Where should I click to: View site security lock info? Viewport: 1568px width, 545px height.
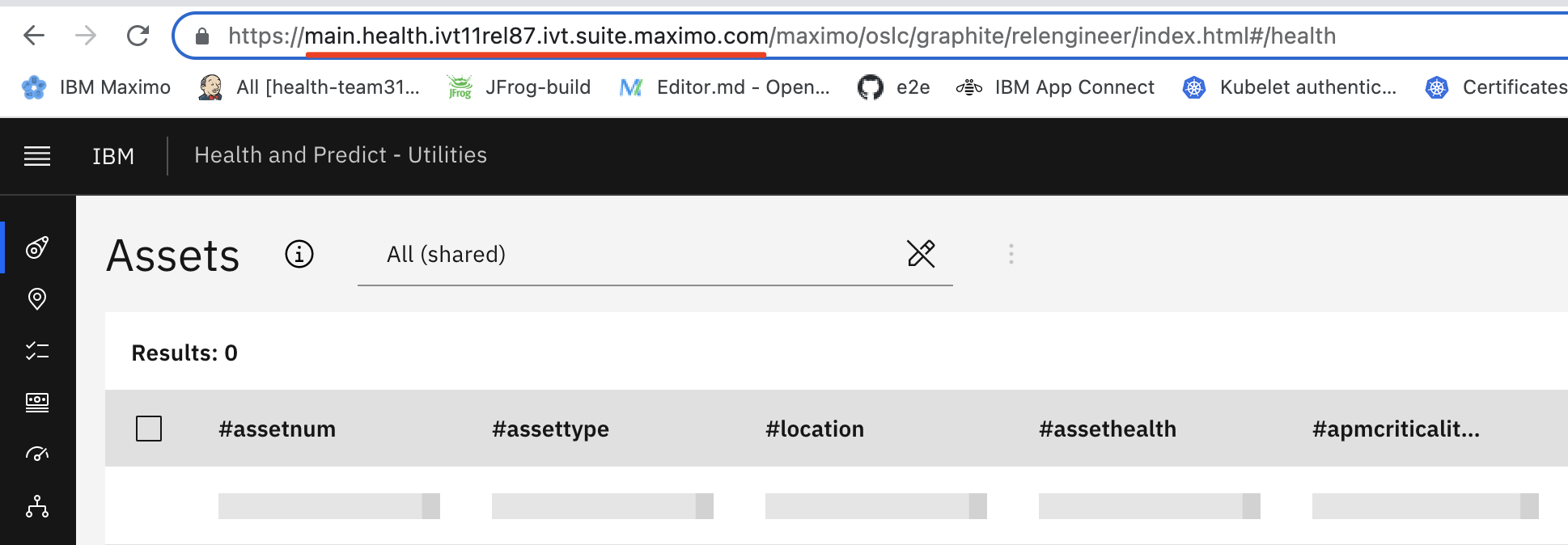[x=202, y=36]
